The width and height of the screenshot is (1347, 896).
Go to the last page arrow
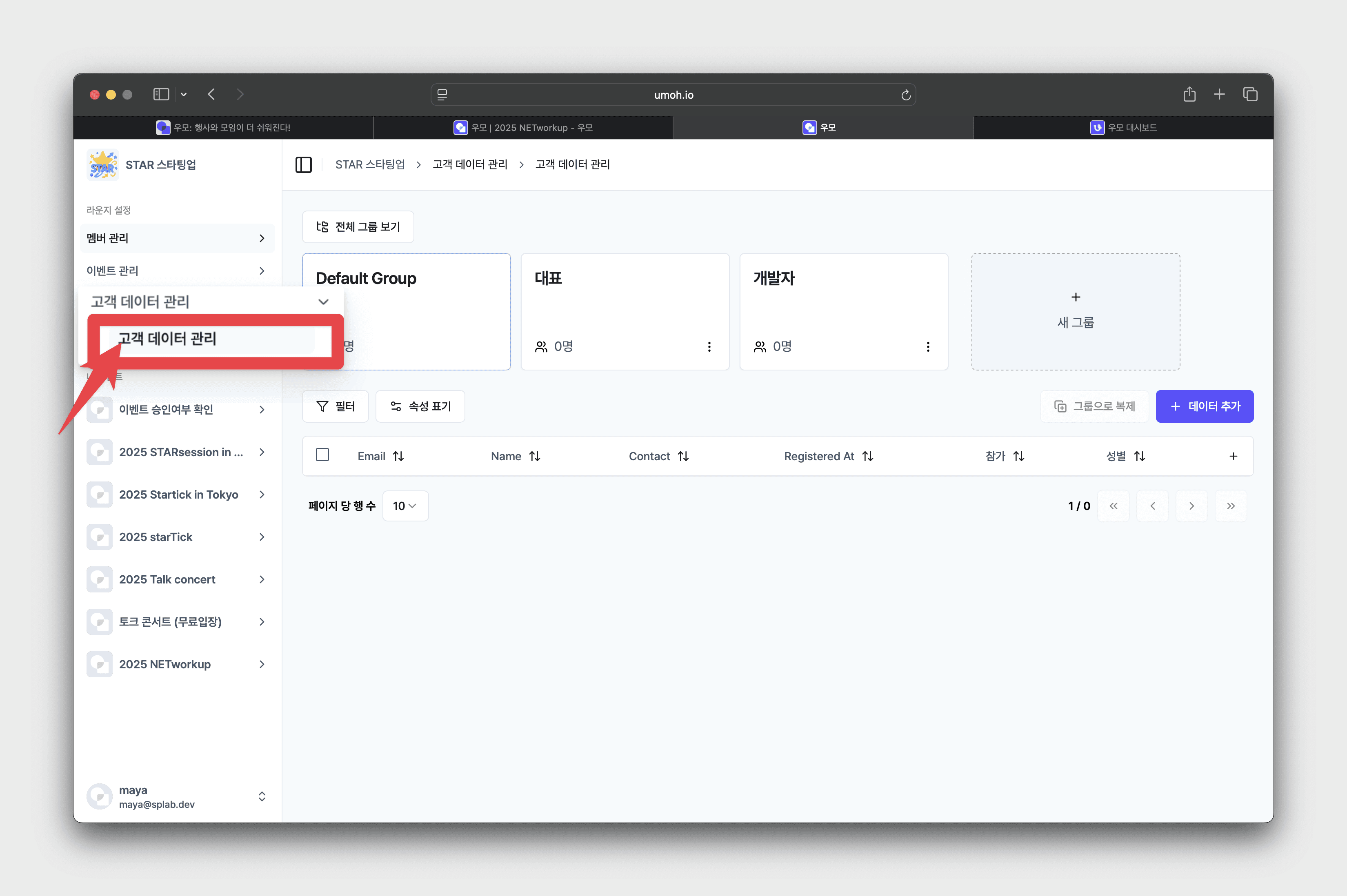tap(1230, 506)
